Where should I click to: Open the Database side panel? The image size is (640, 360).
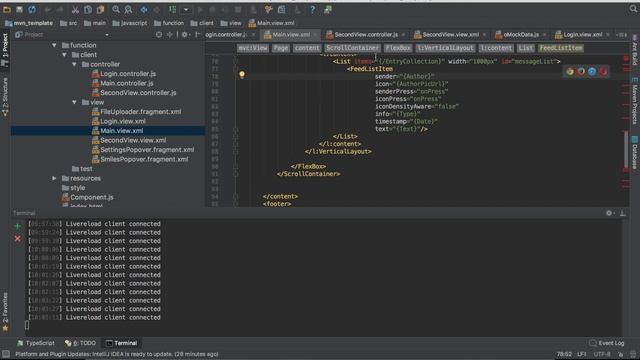[x=635, y=152]
